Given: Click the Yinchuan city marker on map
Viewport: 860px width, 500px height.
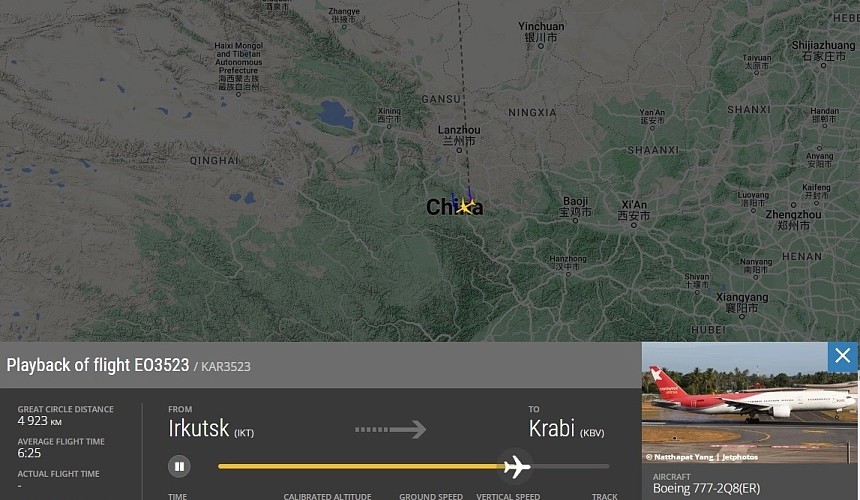Looking at the screenshot, I should (x=541, y=46).
